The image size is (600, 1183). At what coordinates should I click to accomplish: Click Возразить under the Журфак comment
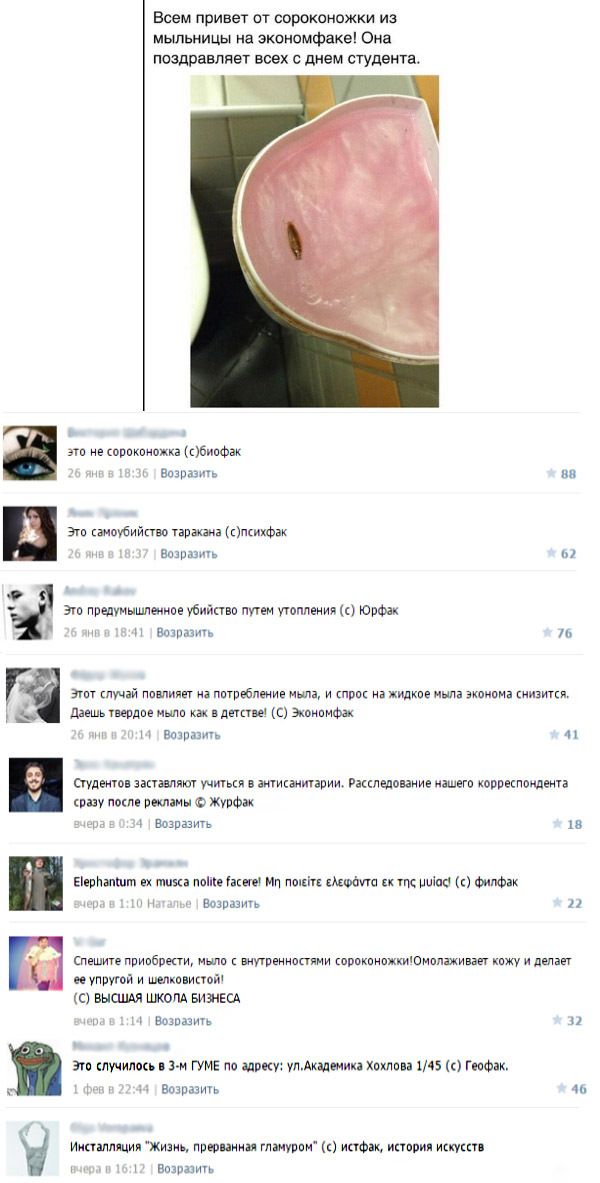click(183, 824)
